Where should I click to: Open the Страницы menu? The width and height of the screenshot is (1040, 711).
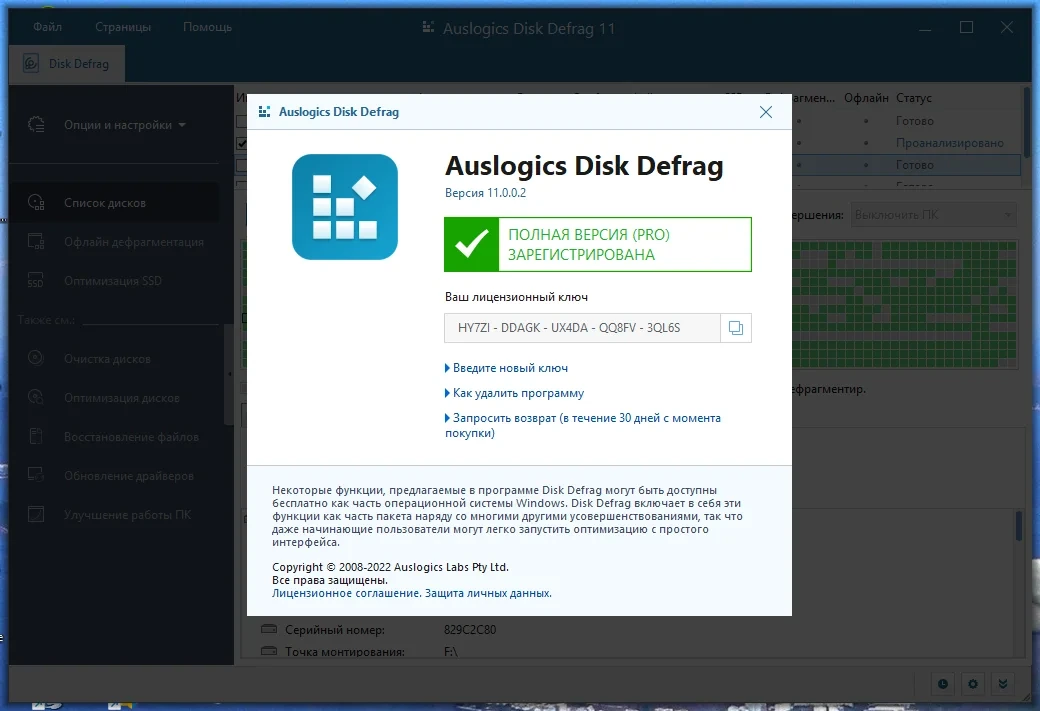point(123,27)
